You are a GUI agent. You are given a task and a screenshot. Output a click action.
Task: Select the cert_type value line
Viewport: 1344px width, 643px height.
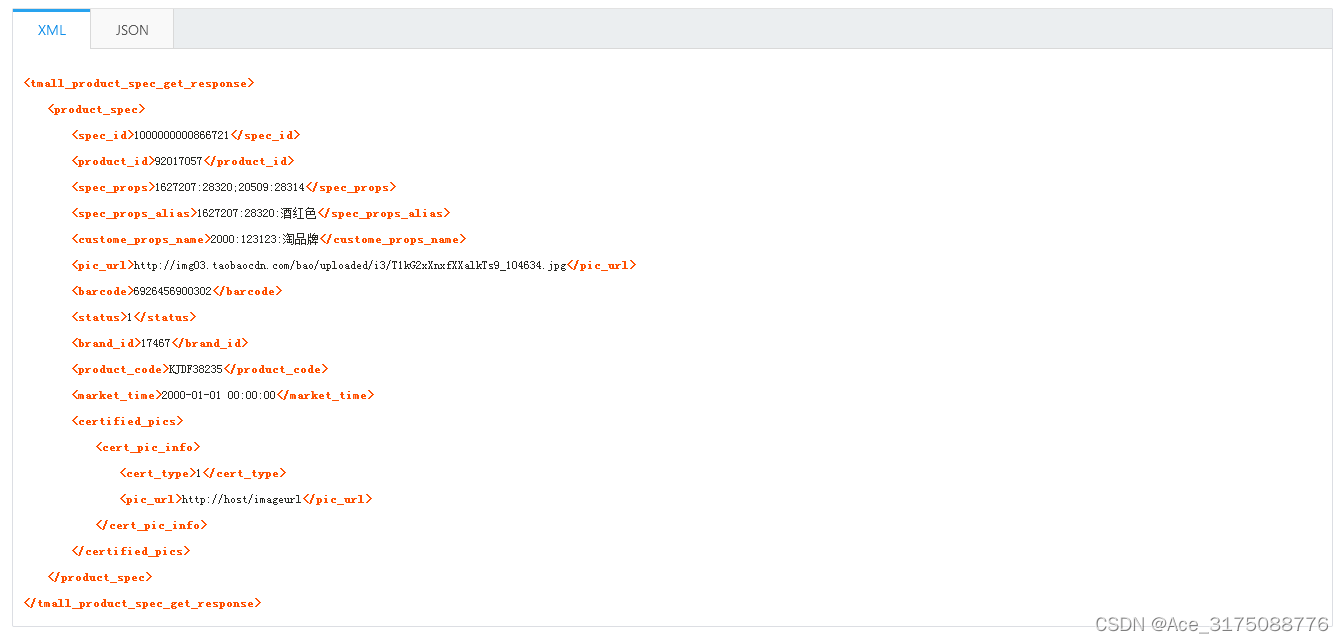point(203,473)
